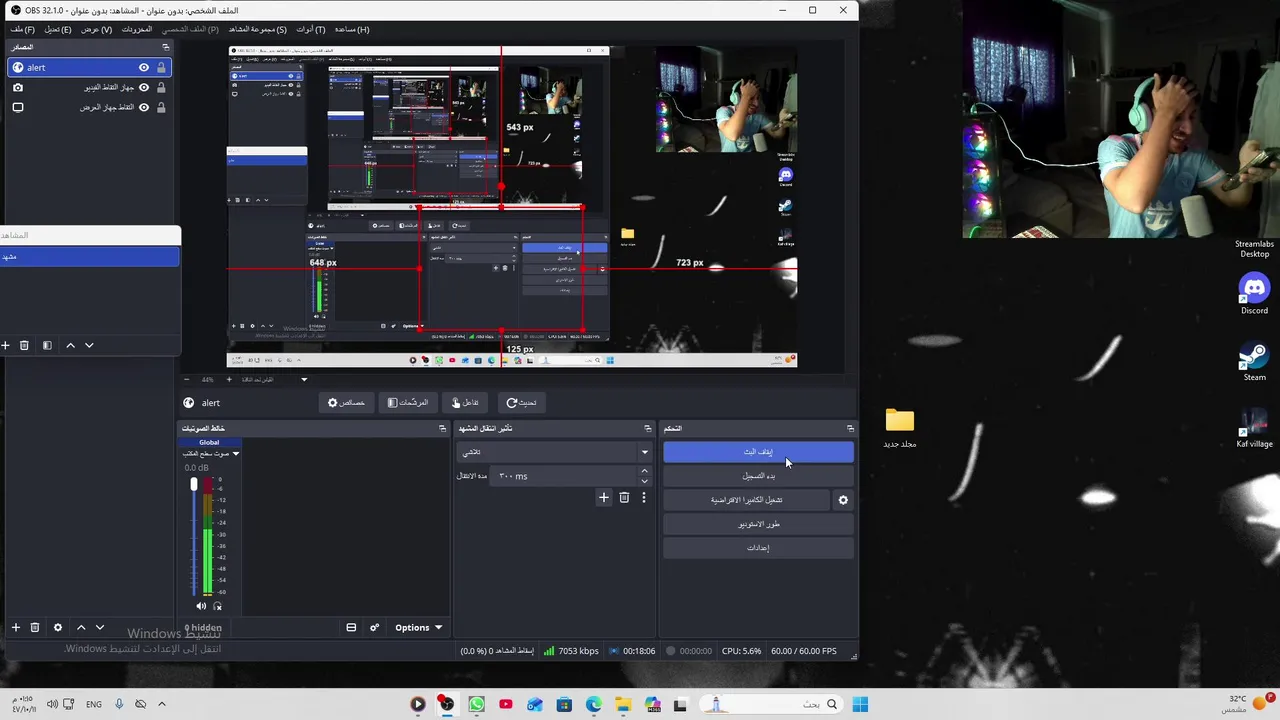Expand صوت سطح المكتب track options arrow

[x=236, y=453]
